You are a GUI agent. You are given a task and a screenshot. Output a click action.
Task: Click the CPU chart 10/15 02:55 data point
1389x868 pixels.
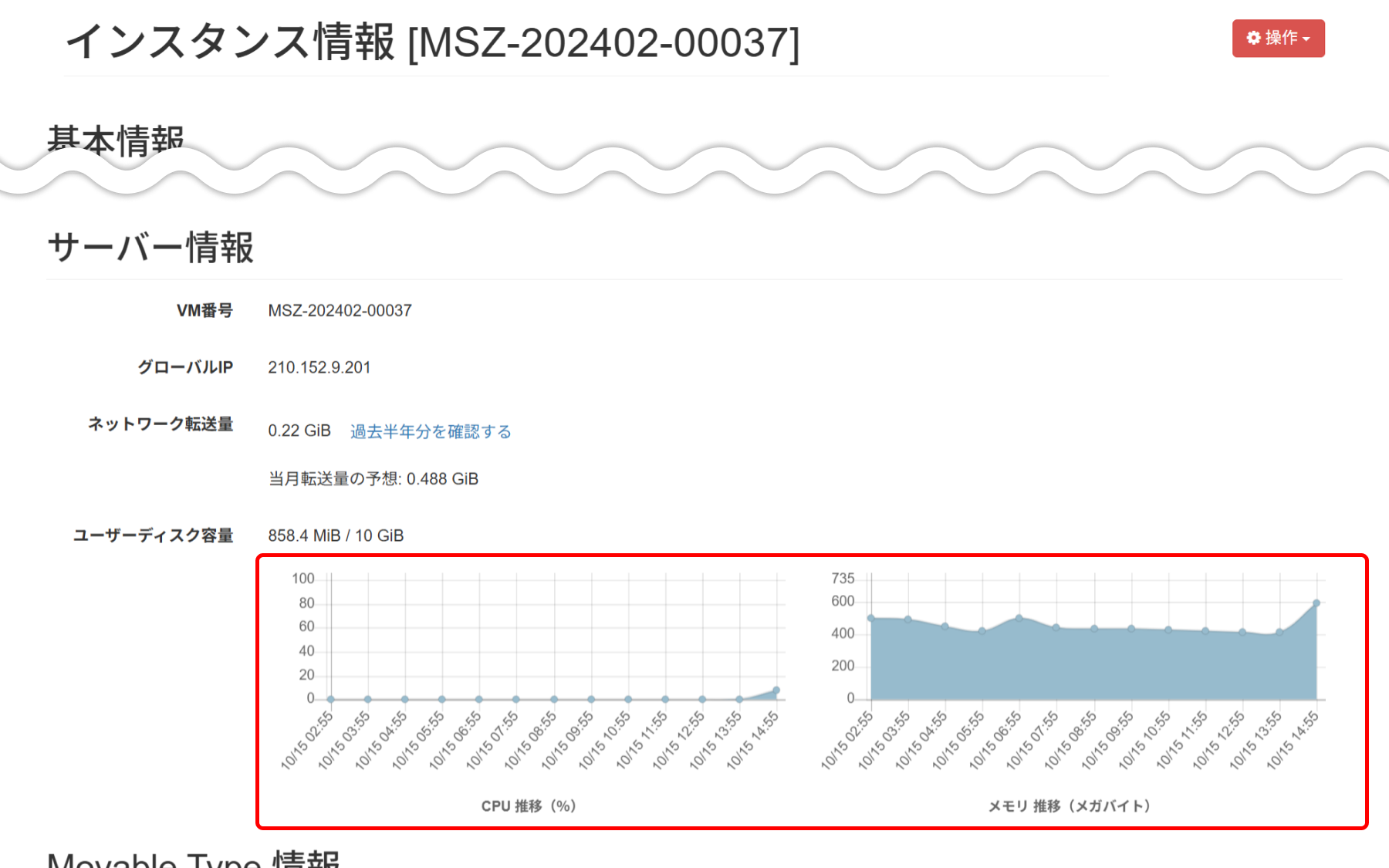coord(331,699)
